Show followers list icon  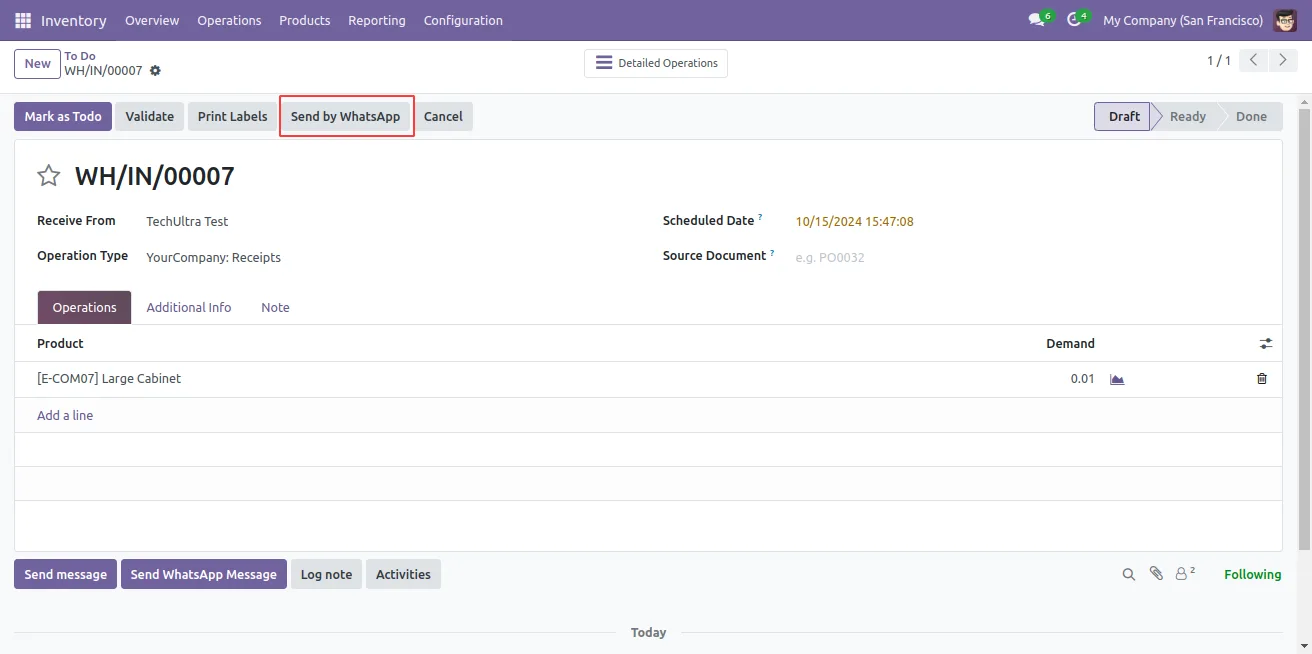pyautogui.click(x=1185, y=574)
